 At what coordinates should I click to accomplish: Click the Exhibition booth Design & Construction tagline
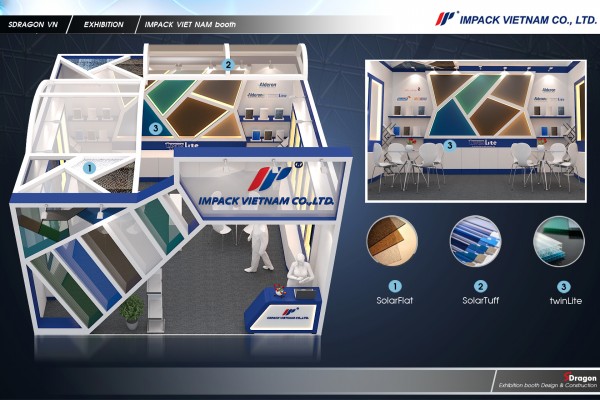(548, 385)
